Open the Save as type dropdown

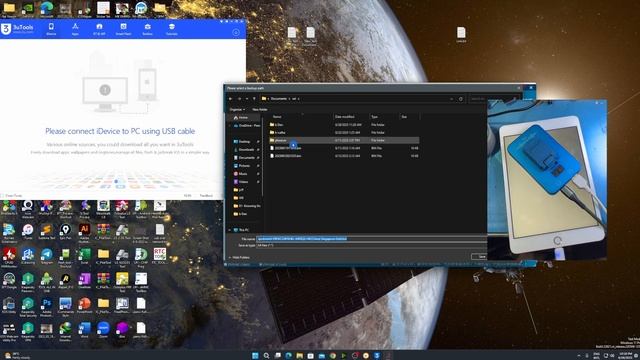(371, 245)
